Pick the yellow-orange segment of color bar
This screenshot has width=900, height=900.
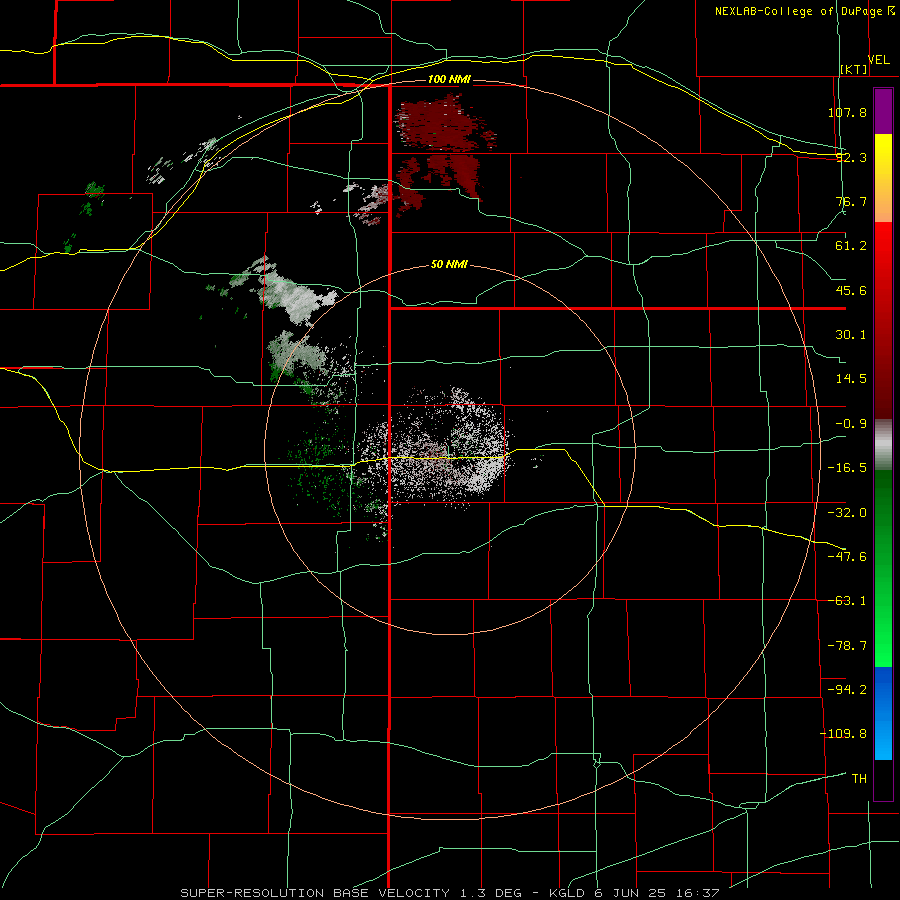point(883,178)
